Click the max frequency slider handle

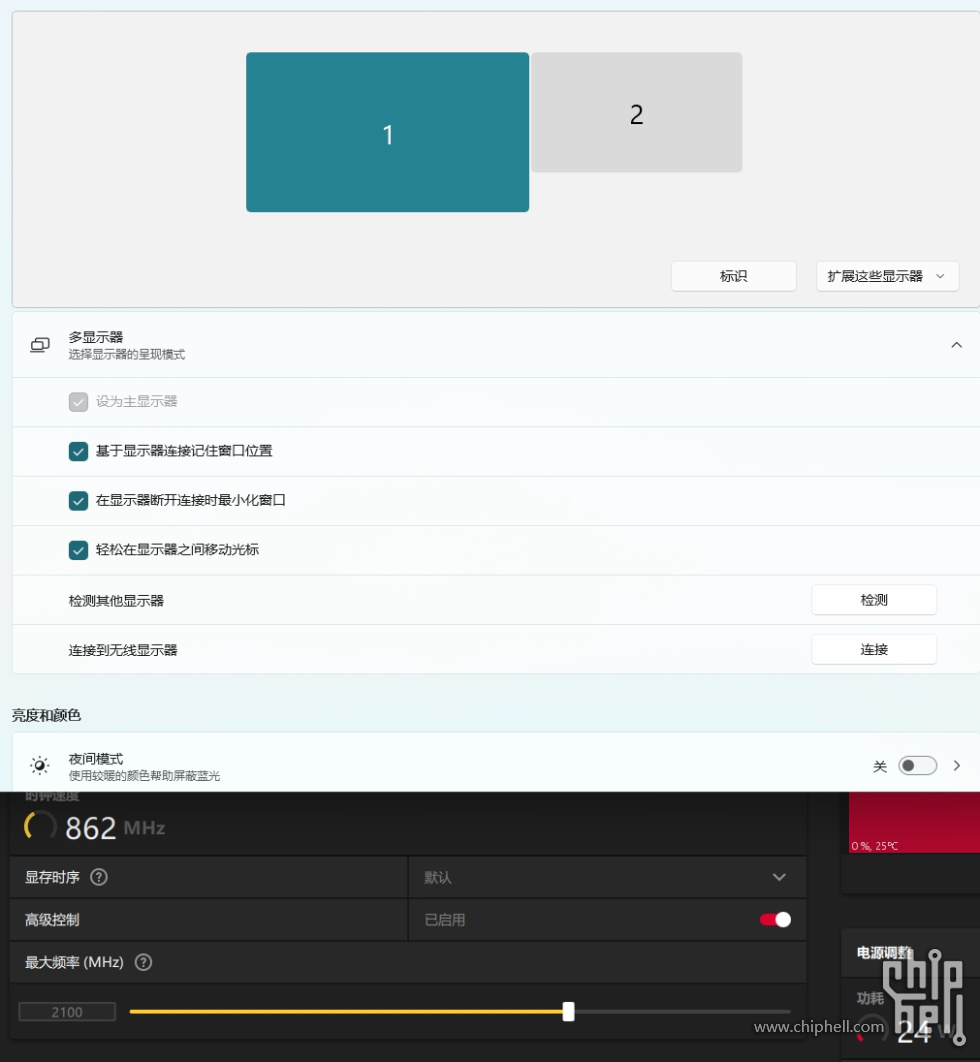pyautogui.click(x=568, y=1012)
